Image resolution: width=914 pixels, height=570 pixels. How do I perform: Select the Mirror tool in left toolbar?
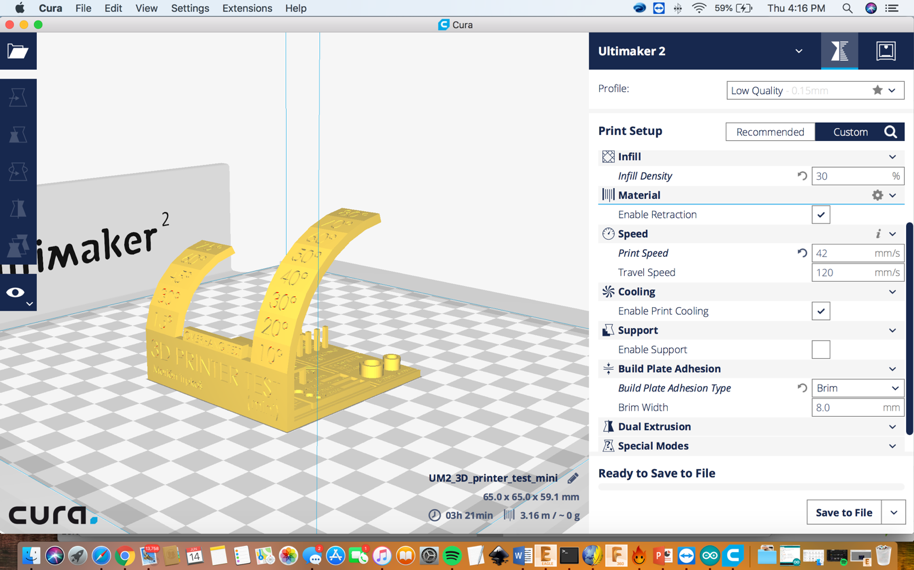[x=17, y=209]
